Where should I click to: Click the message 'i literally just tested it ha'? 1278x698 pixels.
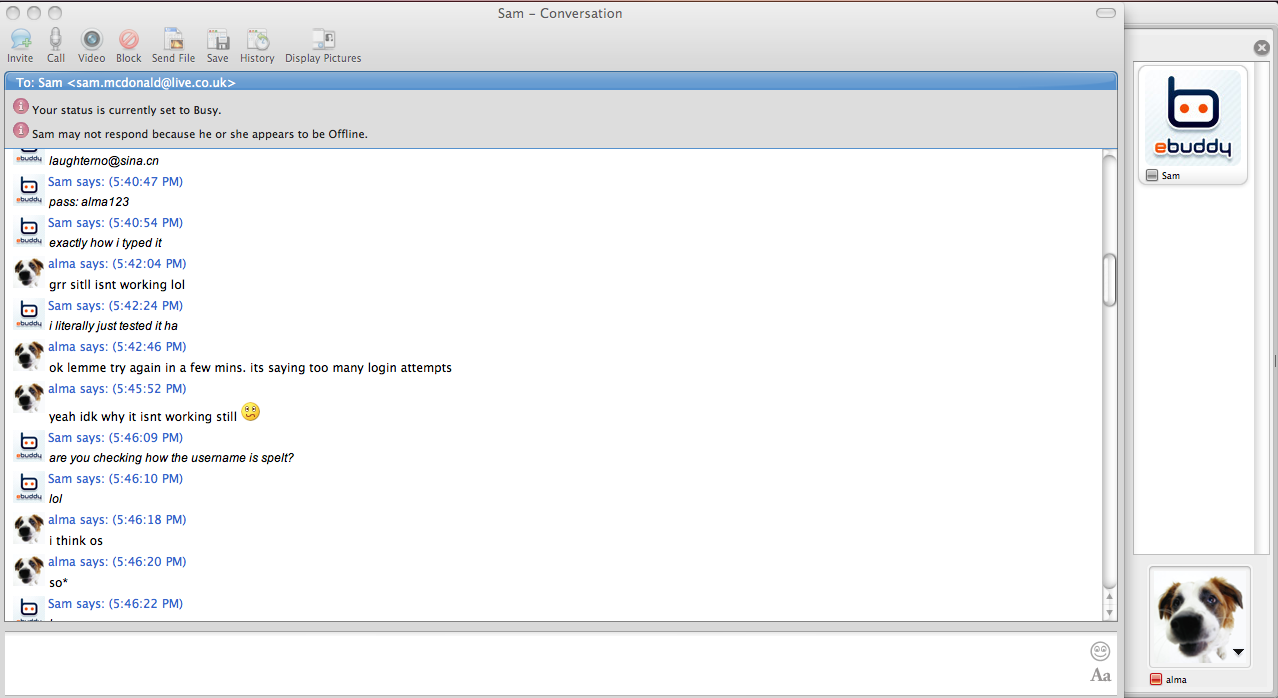pos(113,326)
